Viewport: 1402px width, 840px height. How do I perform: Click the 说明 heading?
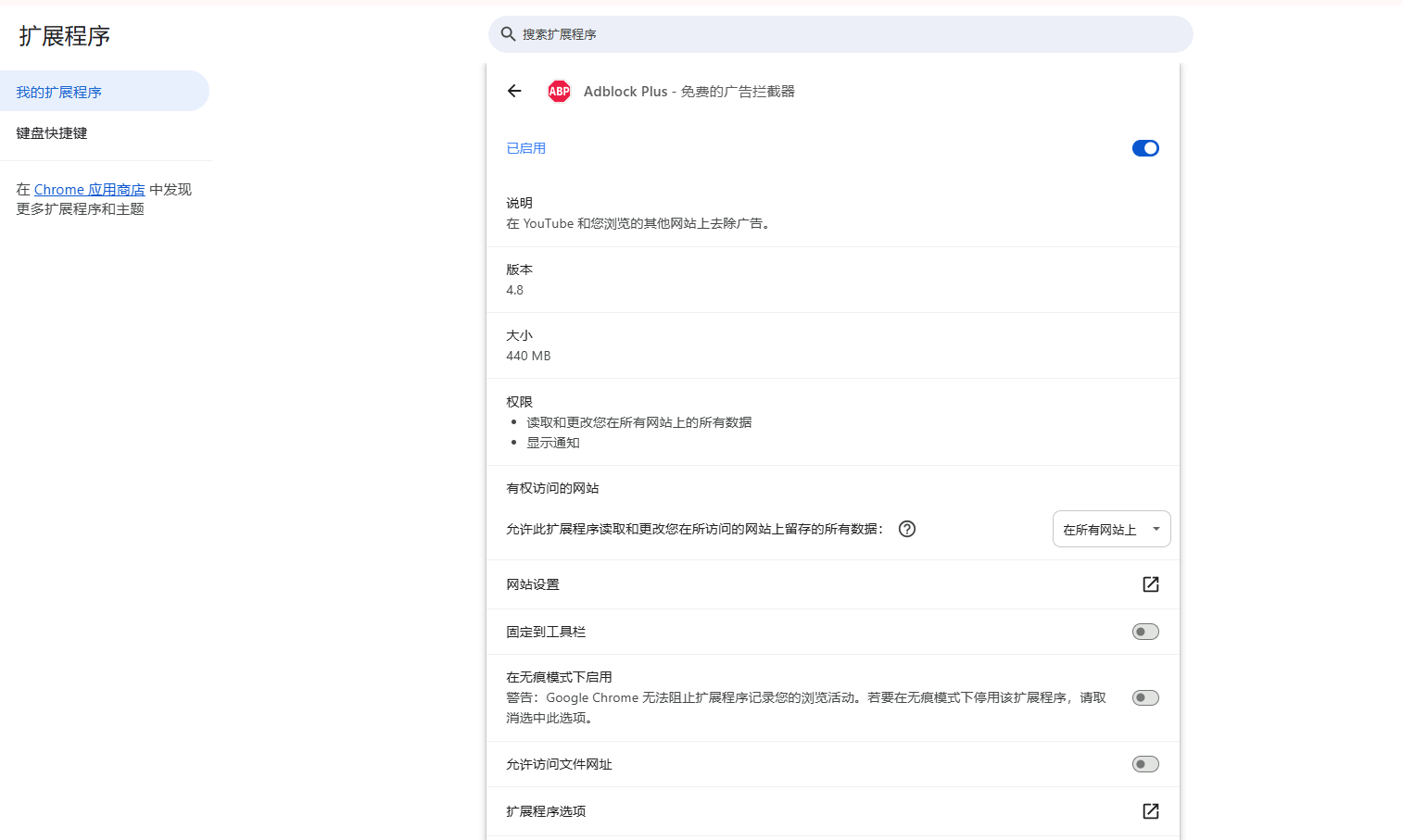click(x=519, y=203)
